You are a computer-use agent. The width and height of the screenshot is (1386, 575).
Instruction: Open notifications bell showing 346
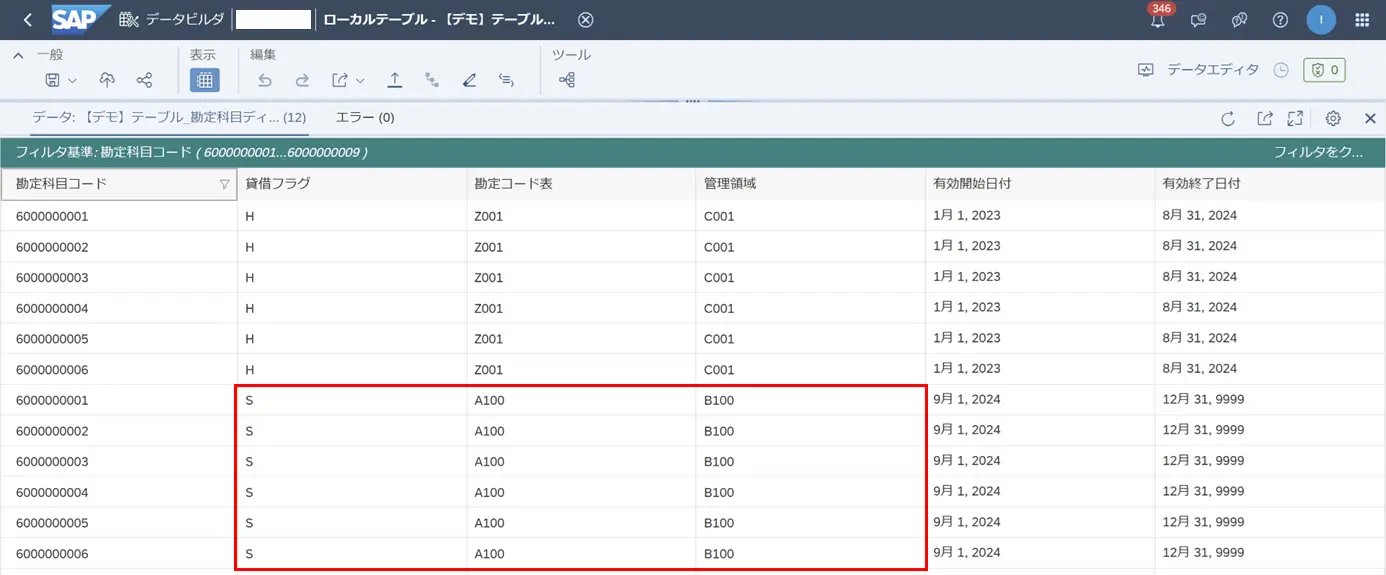pos(1158,20)
